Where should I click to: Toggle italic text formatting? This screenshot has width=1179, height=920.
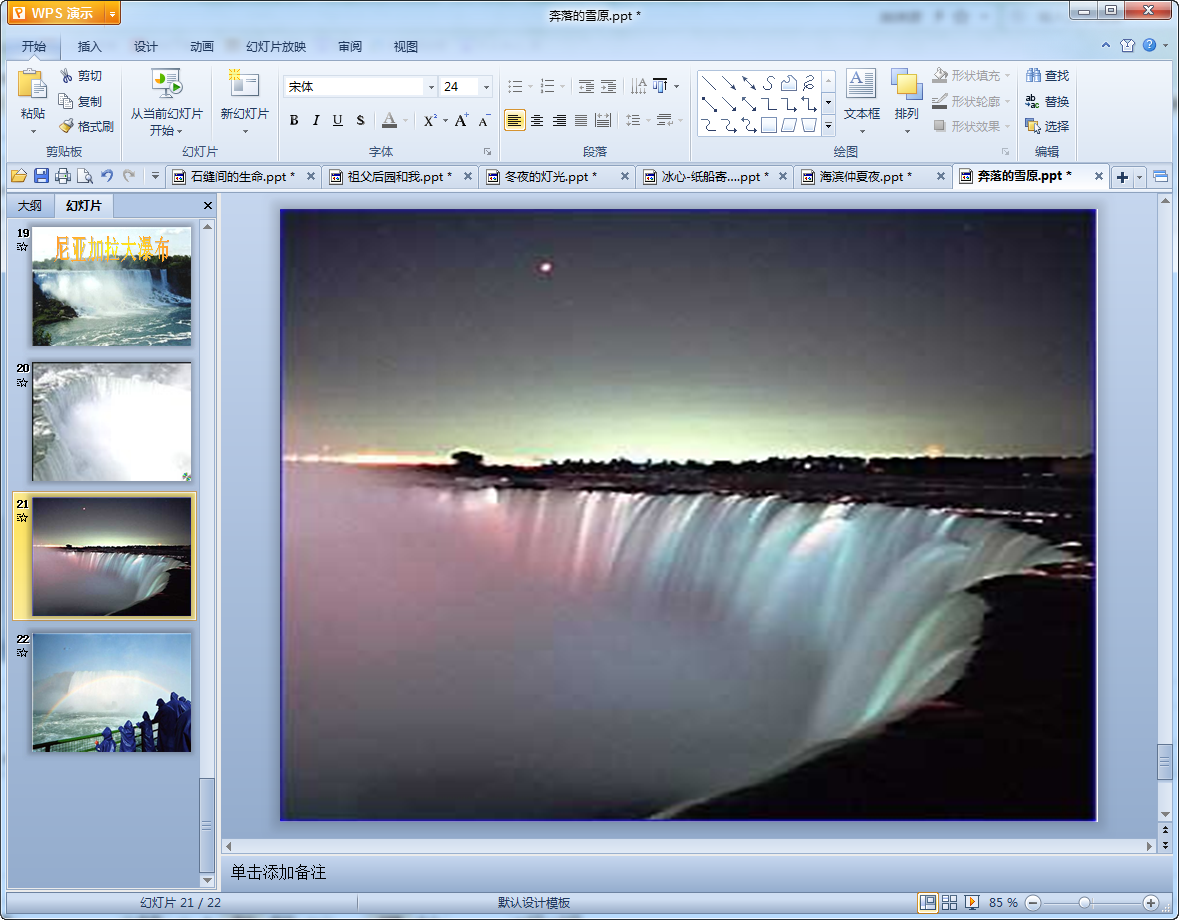[x=316, y=121]
